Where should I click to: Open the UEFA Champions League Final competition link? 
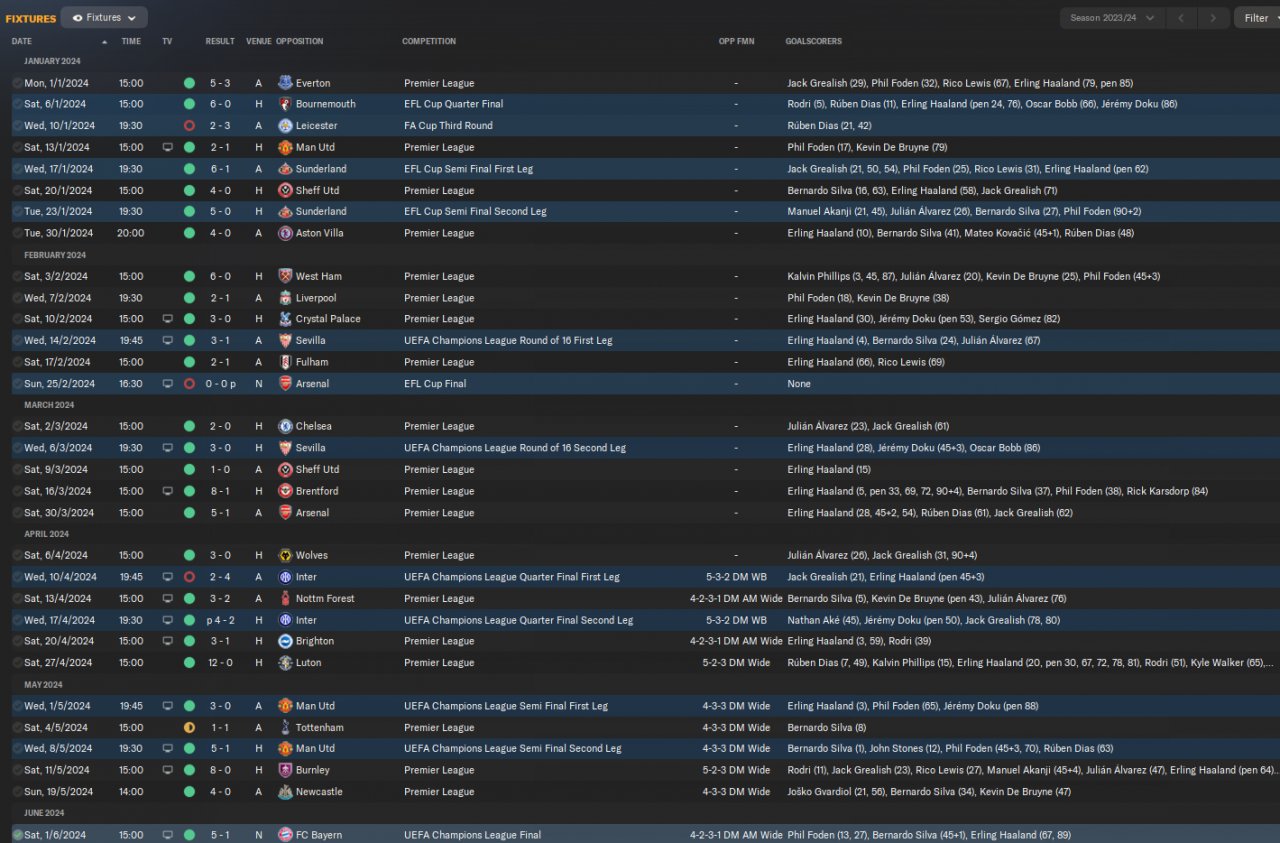click(x=473, y=835)
